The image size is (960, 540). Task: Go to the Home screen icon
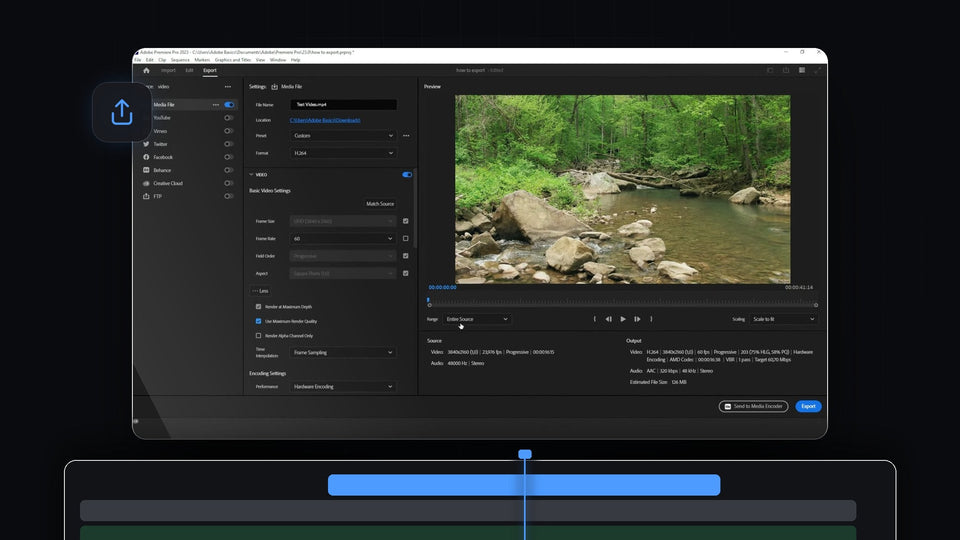tap(146, 70)
